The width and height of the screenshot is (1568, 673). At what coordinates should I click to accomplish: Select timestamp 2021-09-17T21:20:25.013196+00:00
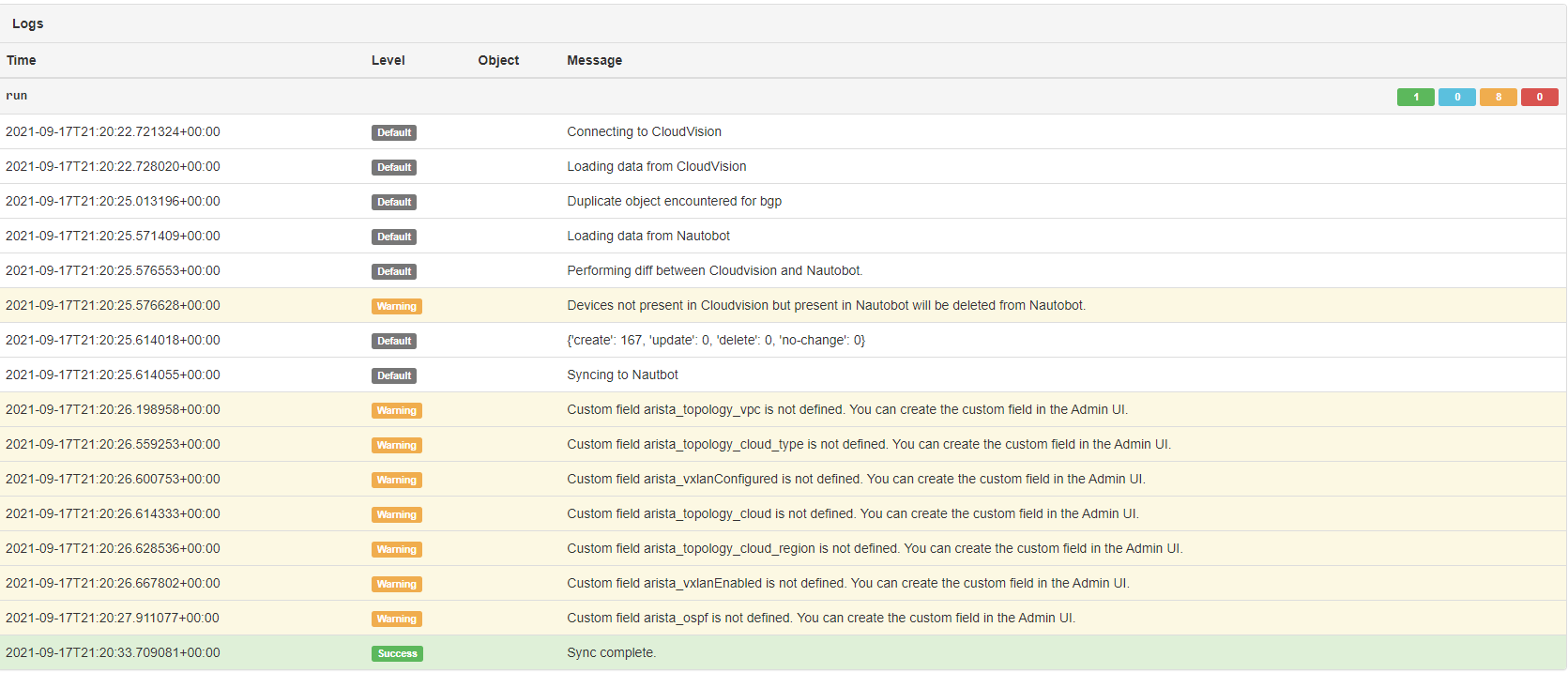(113, 201)
